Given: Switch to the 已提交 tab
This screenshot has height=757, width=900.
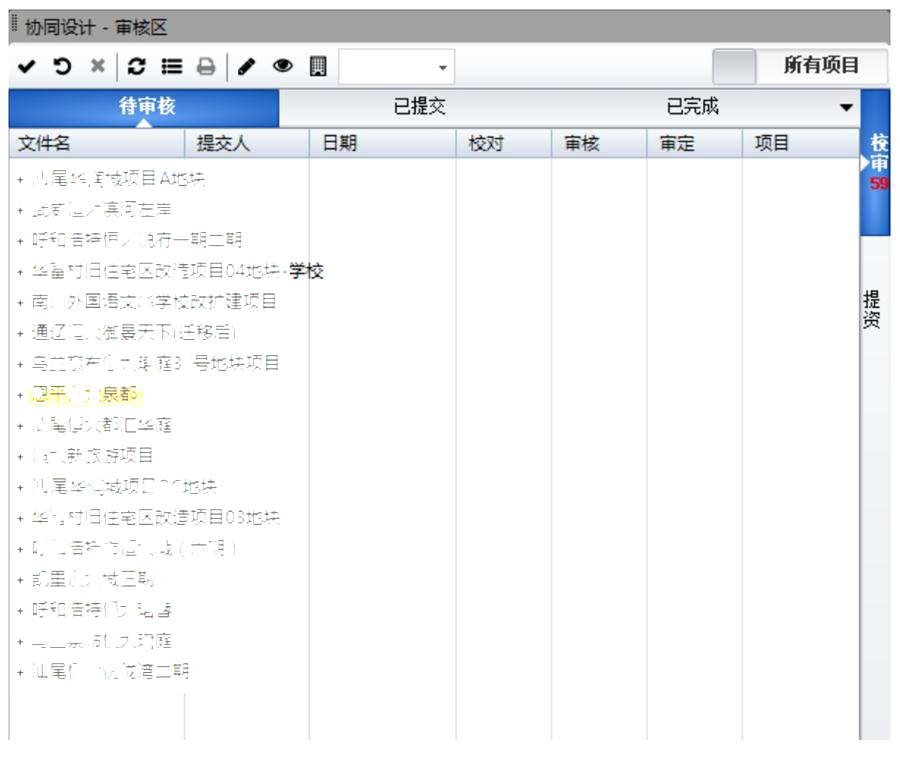Looking at the screenshot, I should 420,107.
